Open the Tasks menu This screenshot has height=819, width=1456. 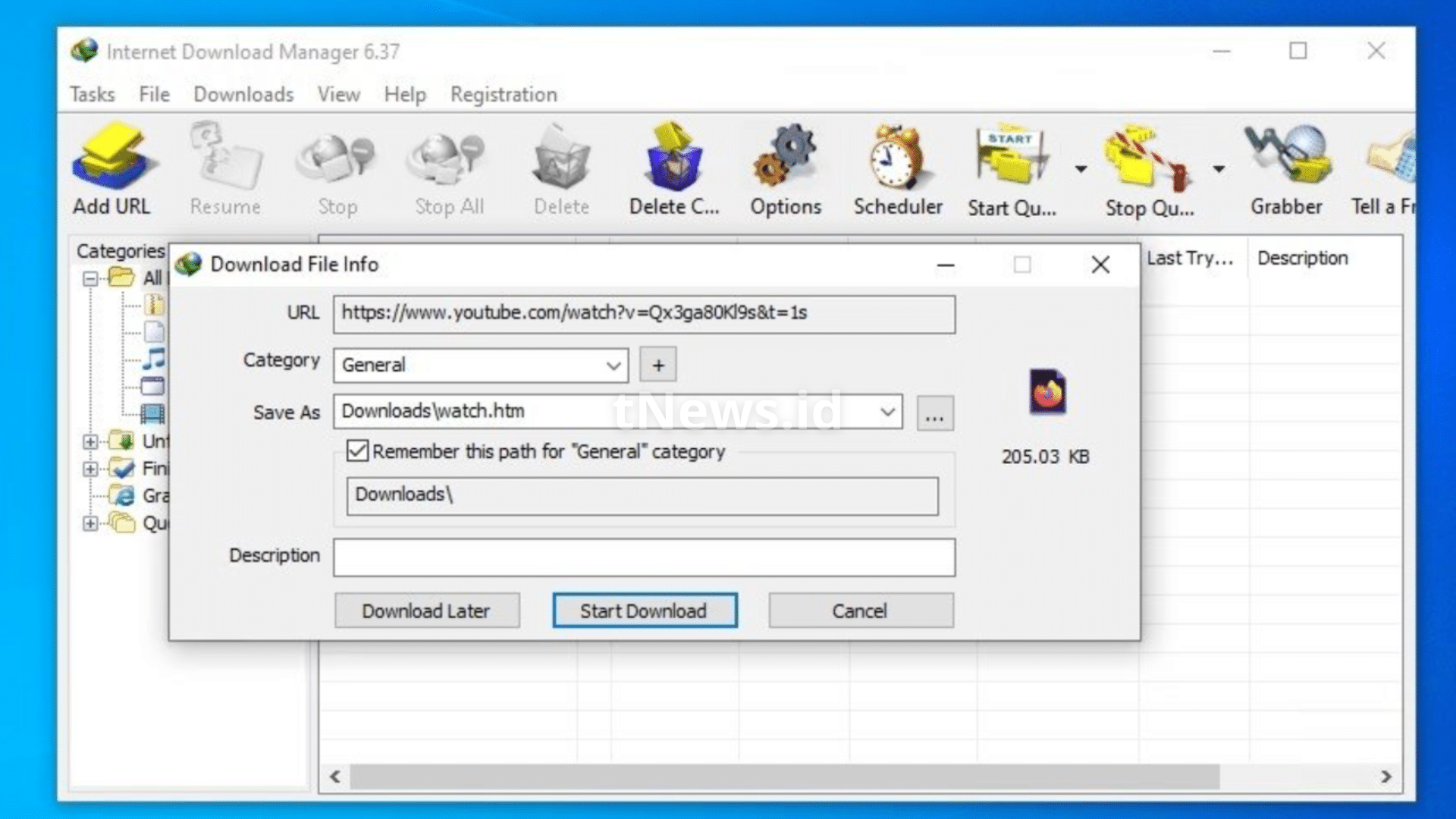click(x=91, y=93)
